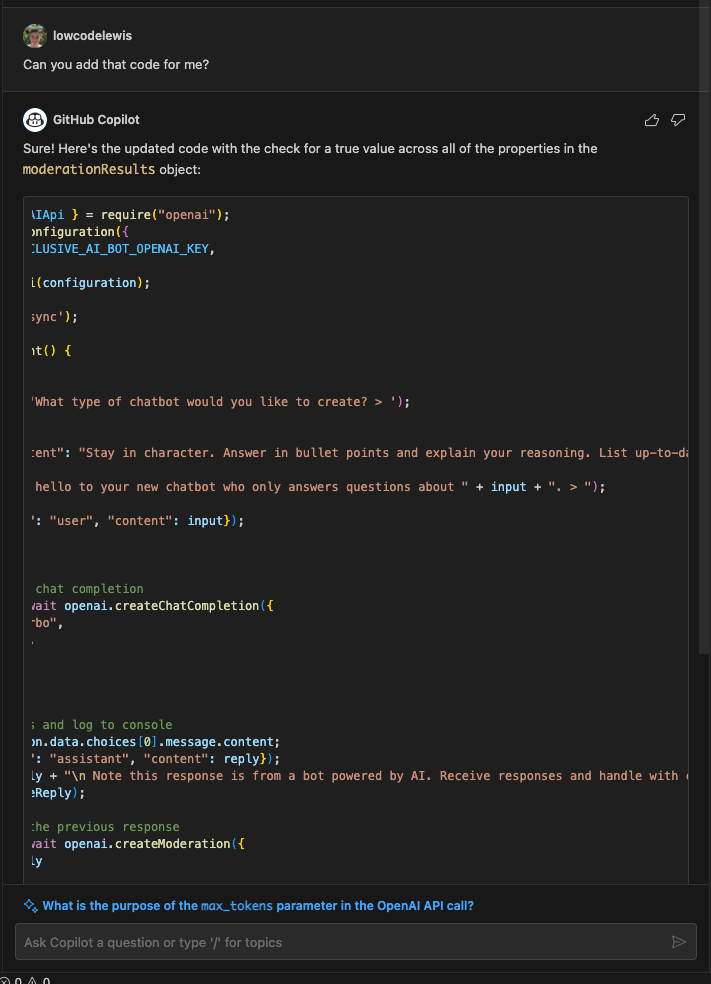
Task: Click the moderationResults inline code reference
Action: 89,169
